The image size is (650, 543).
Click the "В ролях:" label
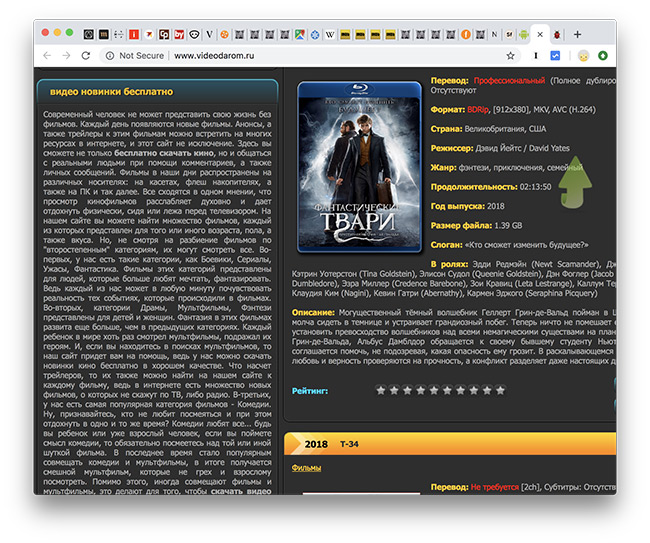449,264
